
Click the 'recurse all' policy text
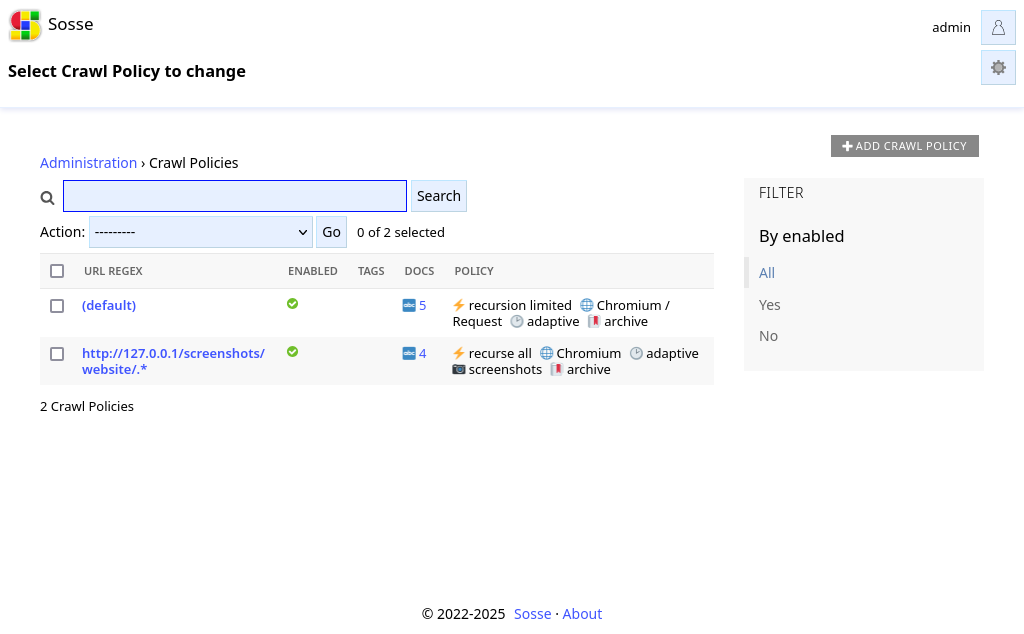point(500,354)
